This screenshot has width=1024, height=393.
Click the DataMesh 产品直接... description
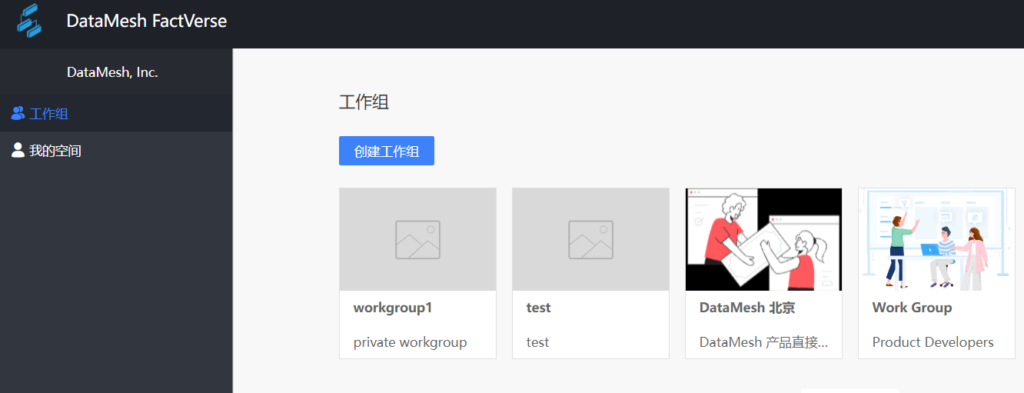[x=764, y=342]
